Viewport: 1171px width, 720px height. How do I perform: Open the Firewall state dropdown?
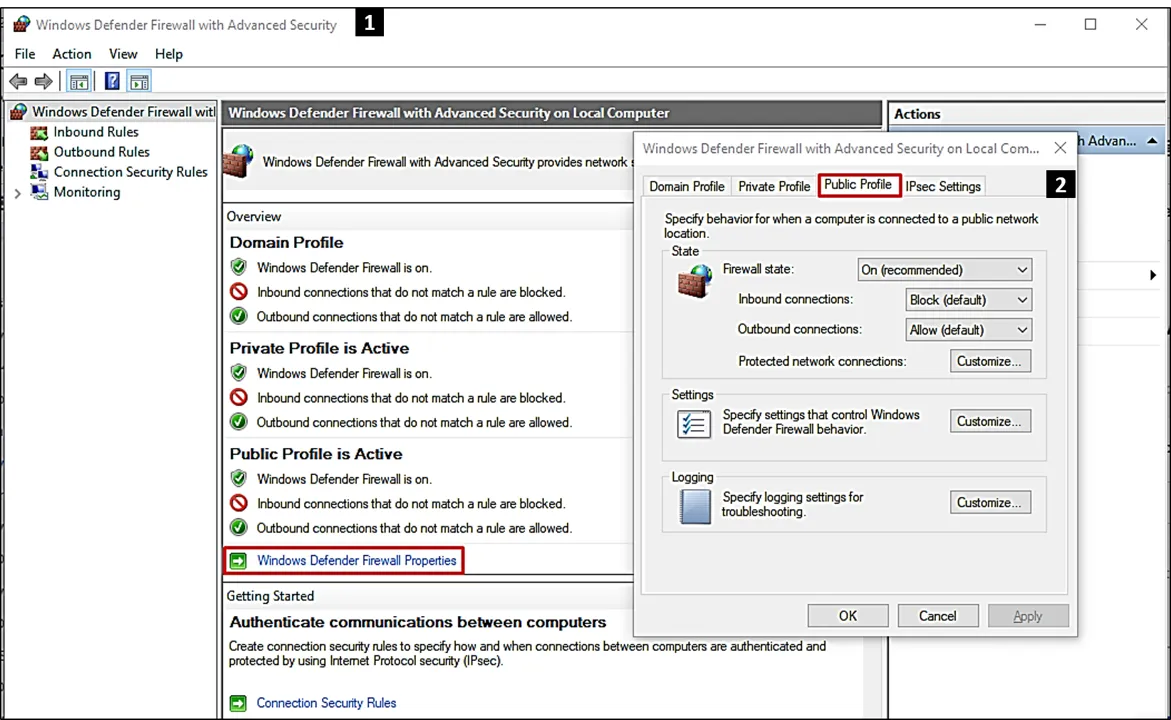(945, 270)
